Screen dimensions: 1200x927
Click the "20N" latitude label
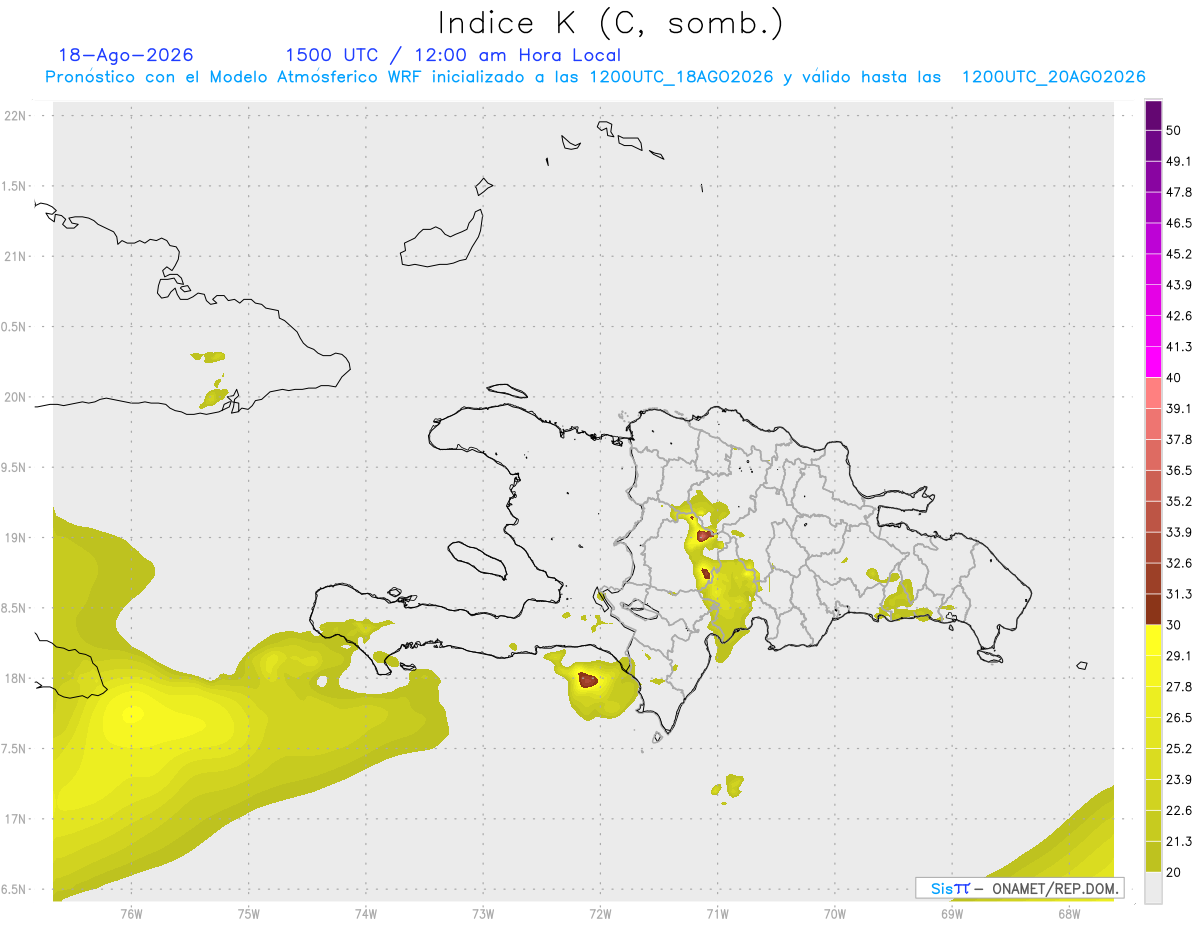click(15, 397)
